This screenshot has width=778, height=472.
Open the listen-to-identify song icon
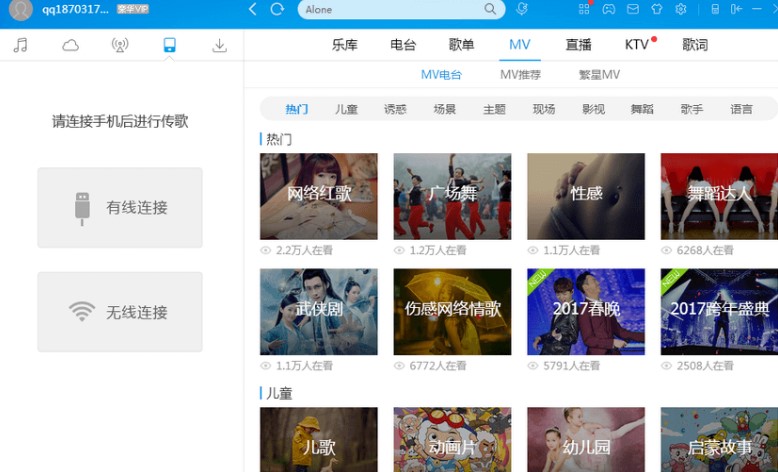(521, 9)
